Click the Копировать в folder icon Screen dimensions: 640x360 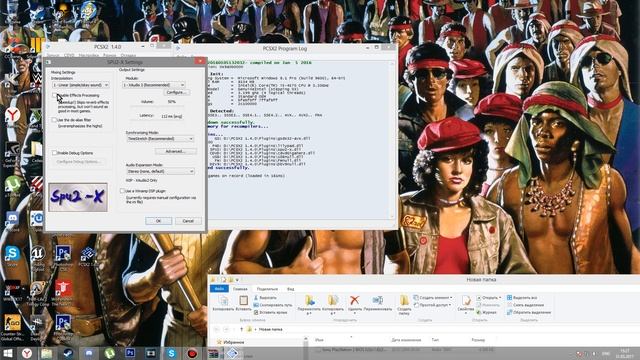coord(333,301)
